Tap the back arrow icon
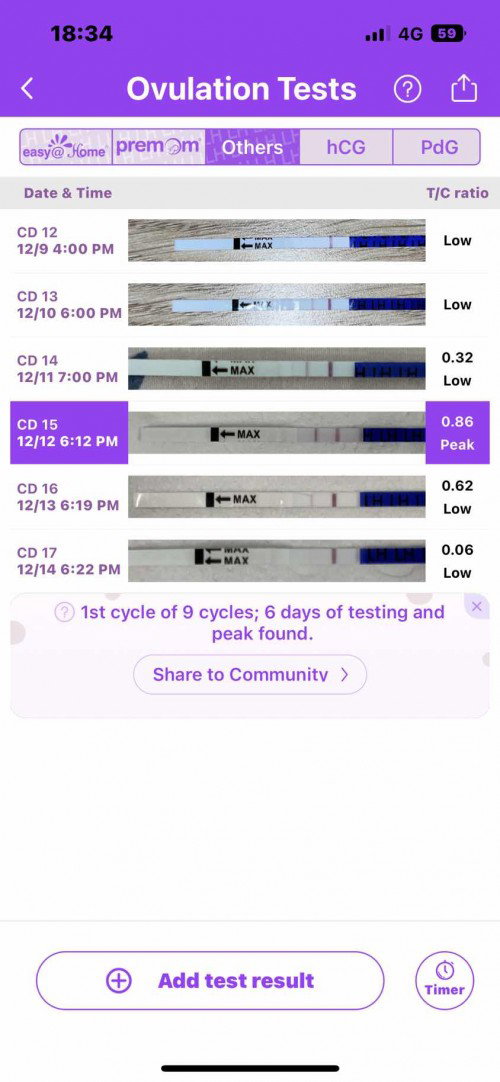 27,89
